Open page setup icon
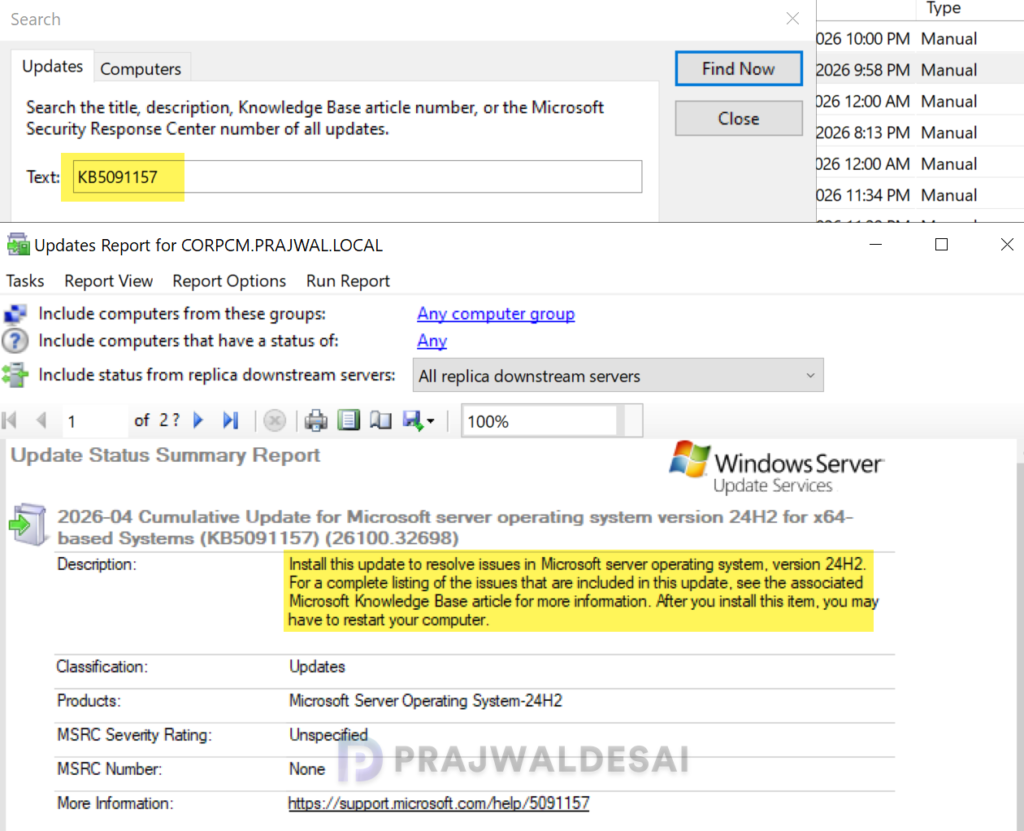 (x=381, y=421)
